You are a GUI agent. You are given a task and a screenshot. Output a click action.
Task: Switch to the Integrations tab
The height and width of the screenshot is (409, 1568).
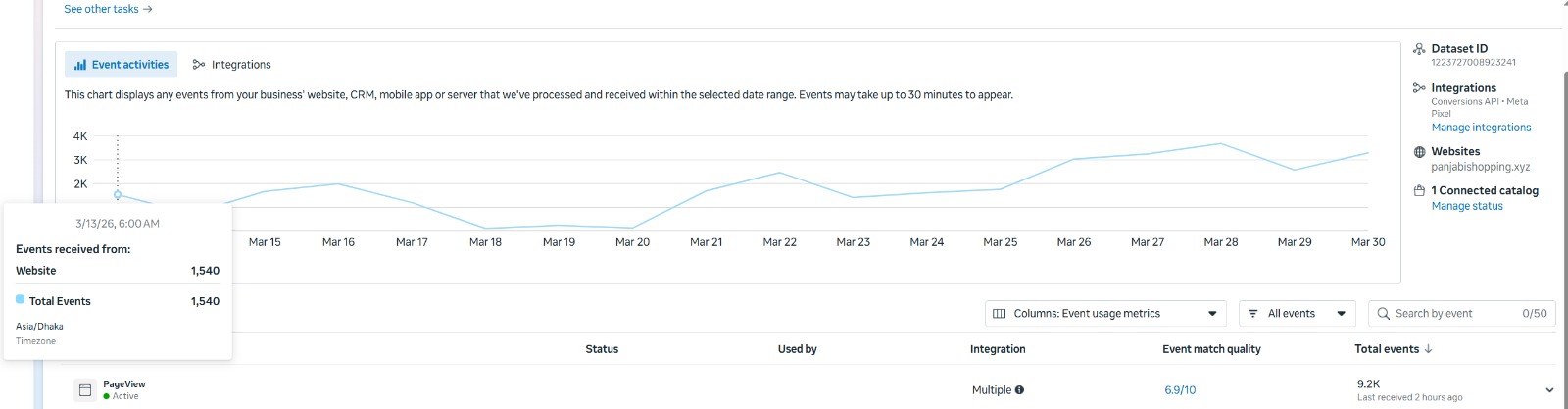click(232, 65)
